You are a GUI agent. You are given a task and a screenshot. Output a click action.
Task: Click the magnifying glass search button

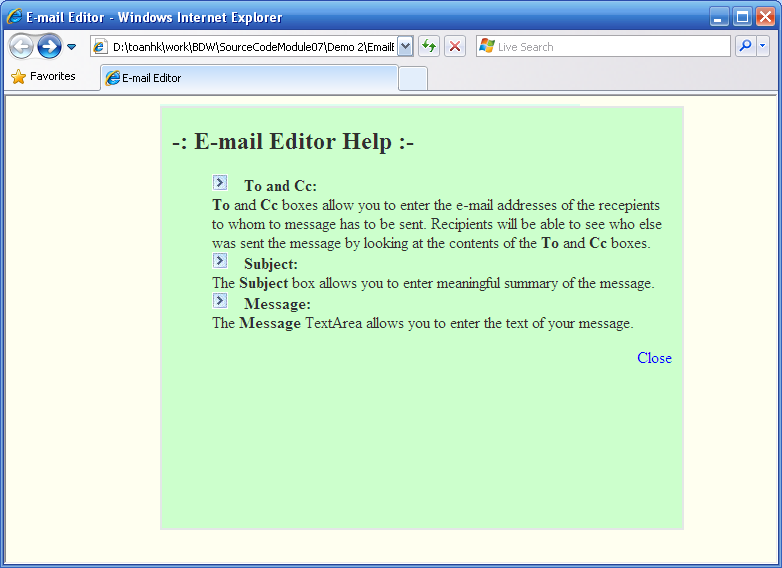click(x=745, y=46)
